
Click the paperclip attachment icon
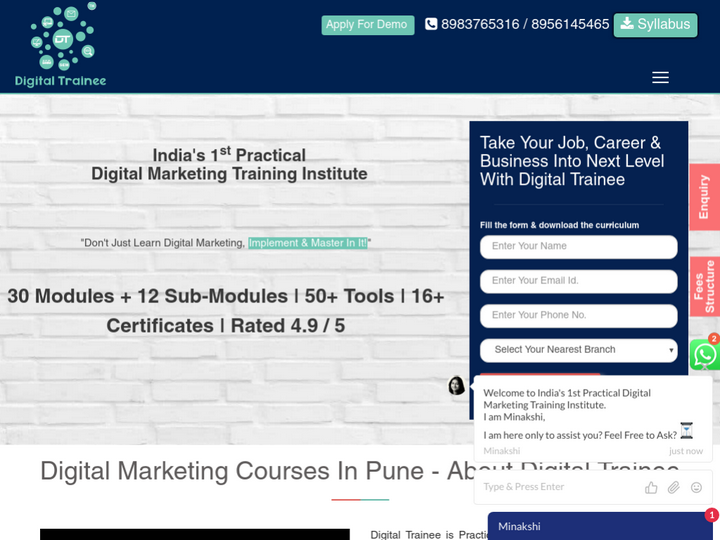(674, 487)
